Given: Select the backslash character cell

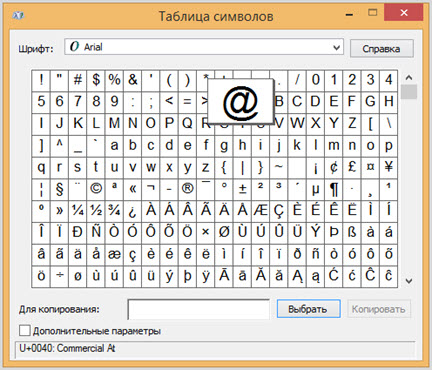Looking at the screenshot, I should (x=389, y=123).
